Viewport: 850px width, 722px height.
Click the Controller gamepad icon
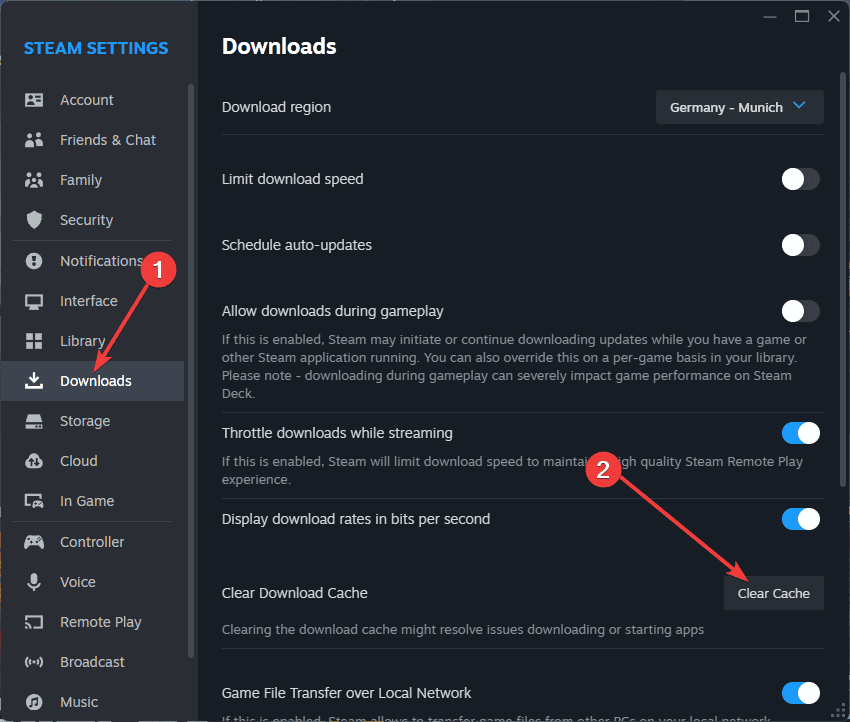pyautogui.click(x=34, y=542)
